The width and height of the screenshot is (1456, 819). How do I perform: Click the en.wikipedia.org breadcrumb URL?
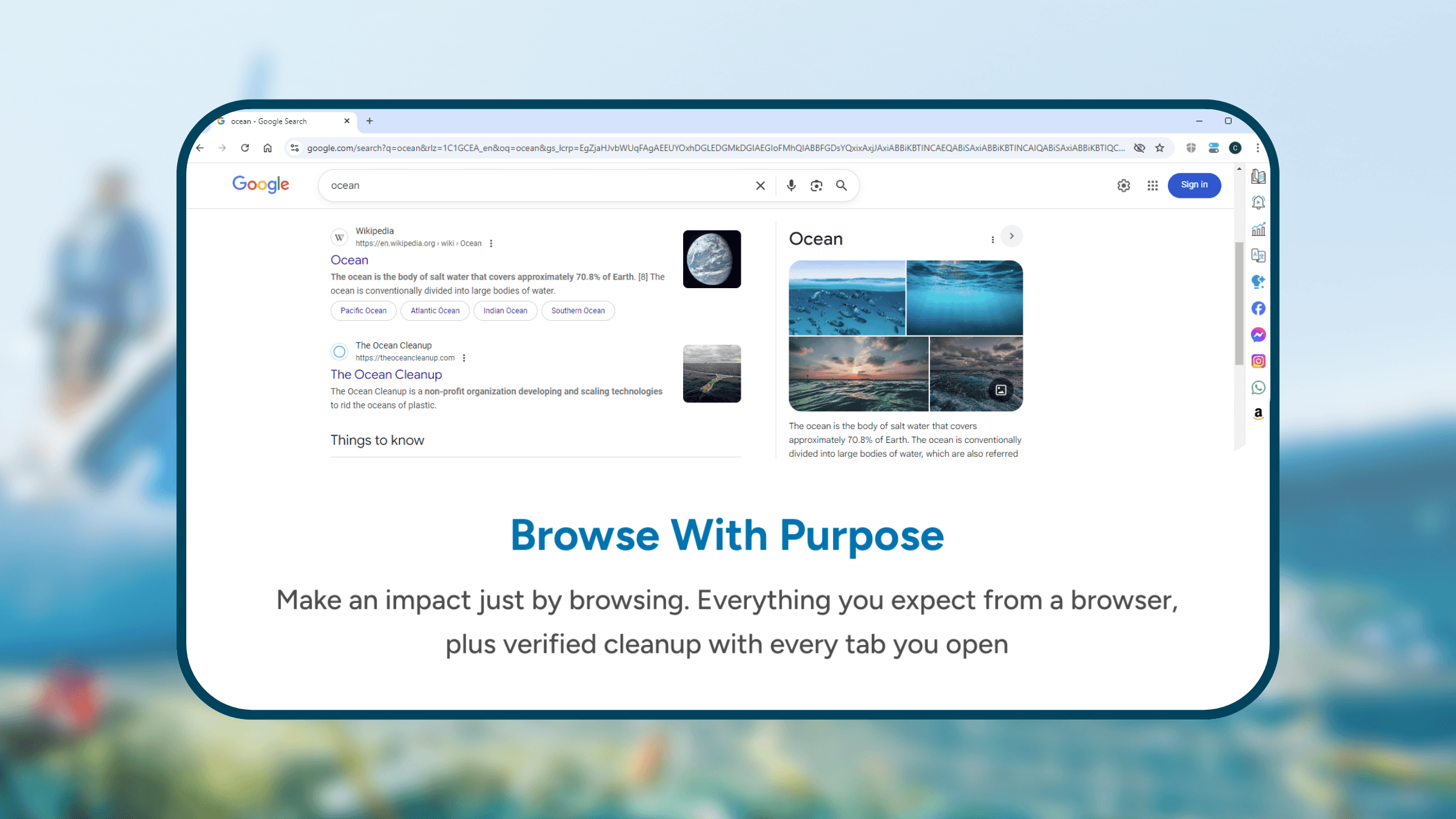(x=419, y=243)
